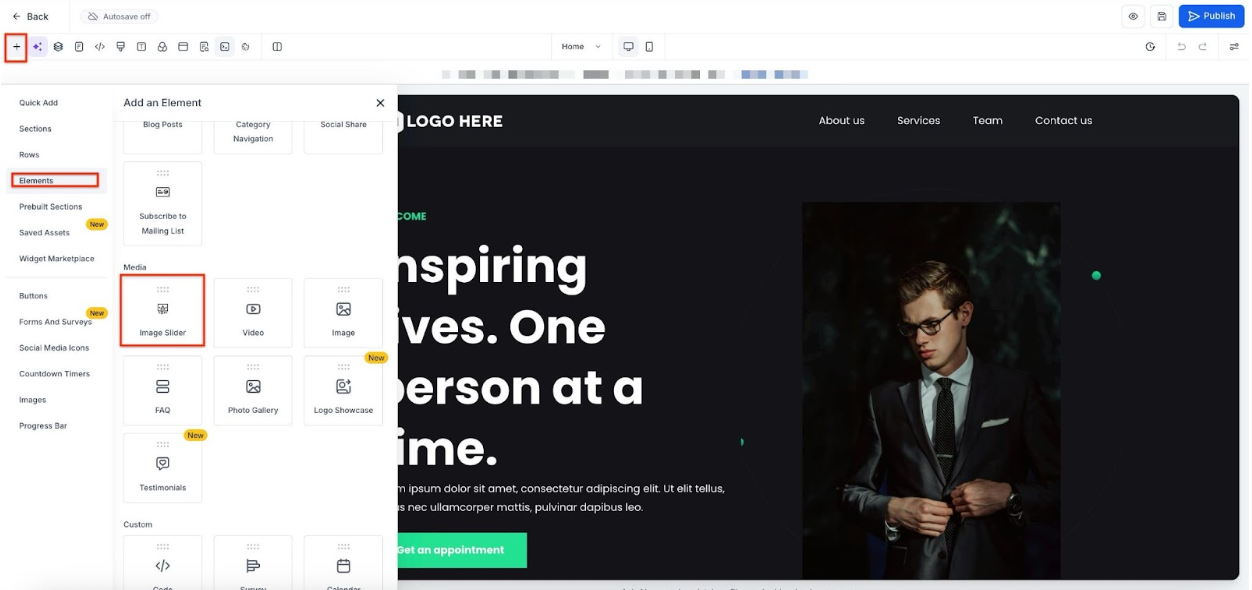Screen dimensions: 1252x590
Task: Close the Add an Element panel
Action: 380,103
